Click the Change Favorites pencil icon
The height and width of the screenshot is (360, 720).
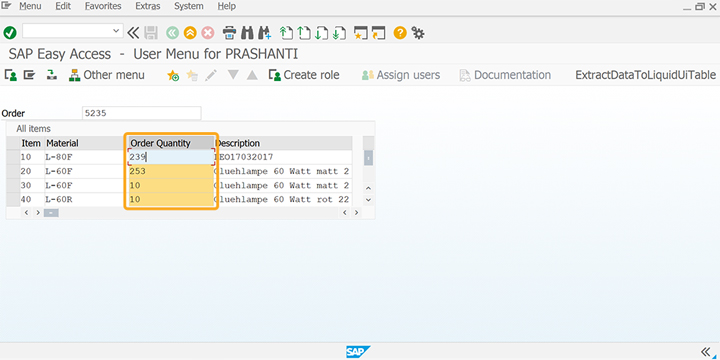pyautogui.click(x=211, y=75)
